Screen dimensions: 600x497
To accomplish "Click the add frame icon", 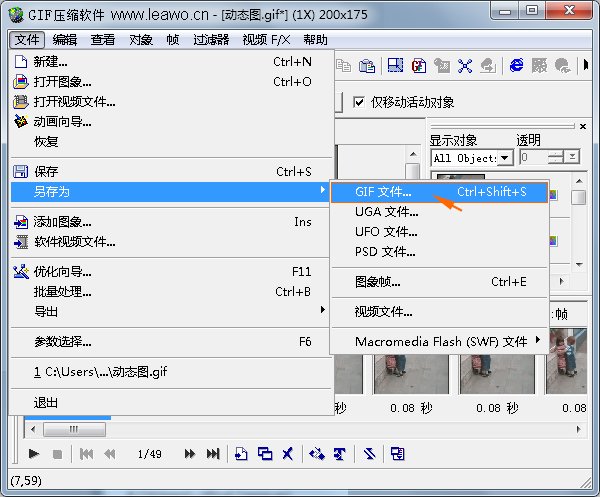I will point(241,454).
